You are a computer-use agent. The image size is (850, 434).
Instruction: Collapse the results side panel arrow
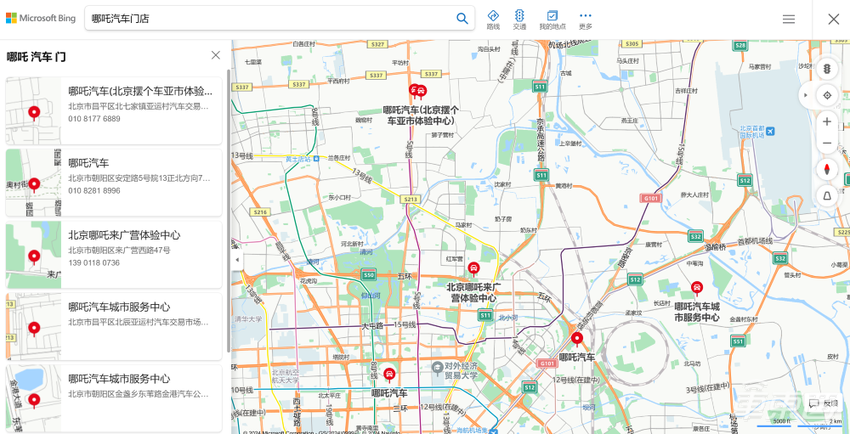pyautogui.click(x=236, y=260)
